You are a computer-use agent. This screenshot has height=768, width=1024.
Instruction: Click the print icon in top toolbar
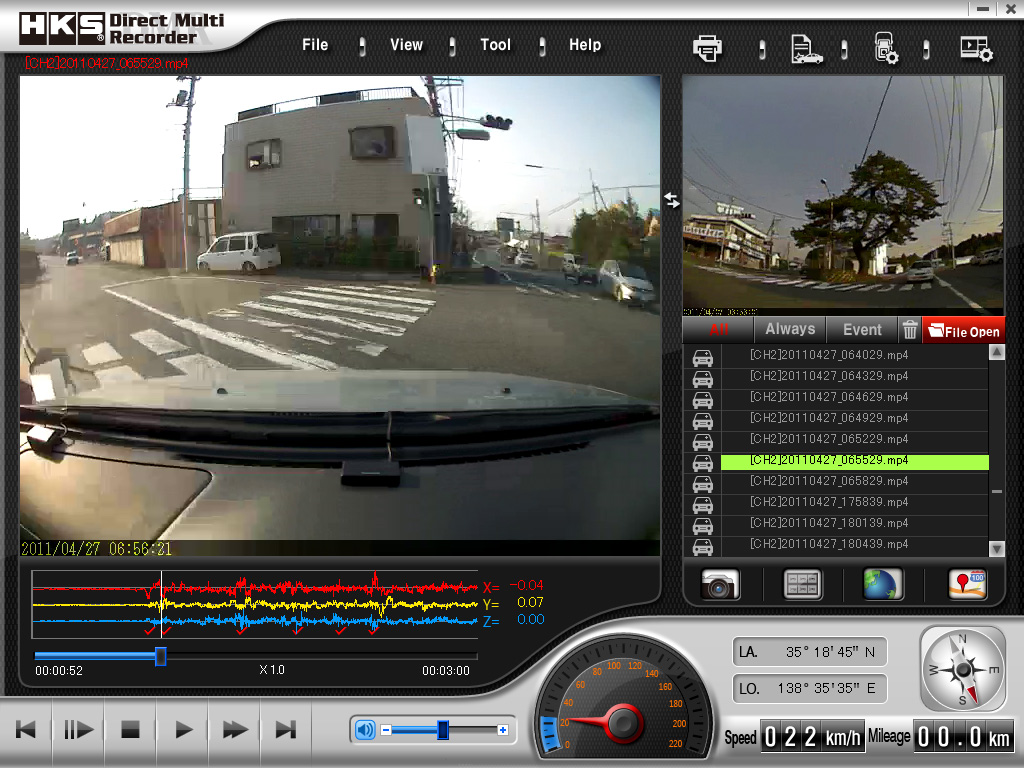pos(707,48)
